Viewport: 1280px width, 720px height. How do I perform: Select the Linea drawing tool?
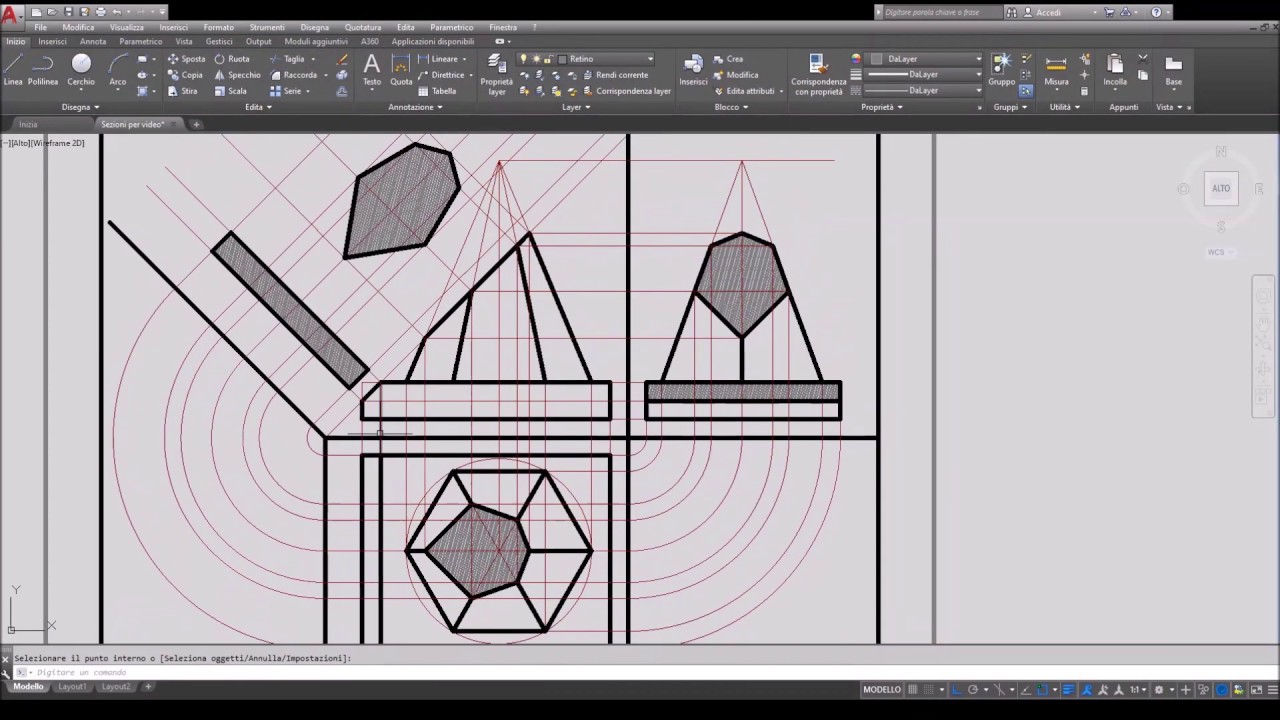pyautogui.click(x=13, y=70)
